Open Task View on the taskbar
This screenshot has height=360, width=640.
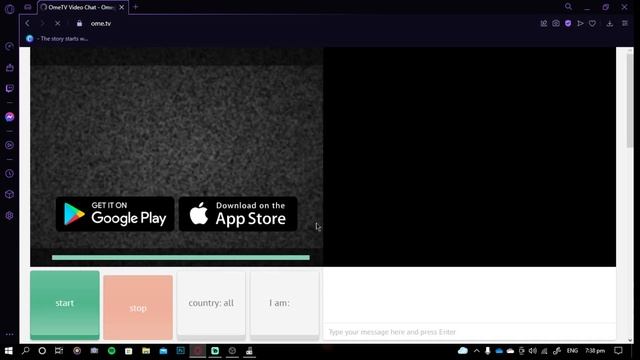click(x=59, y=351)
